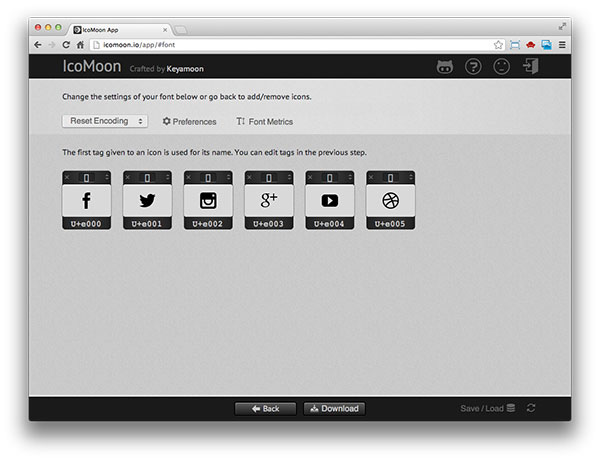Open the stepper menu on U+e001 card
Image resolution: width=600 pixels, height=461 pixels.
168,177
